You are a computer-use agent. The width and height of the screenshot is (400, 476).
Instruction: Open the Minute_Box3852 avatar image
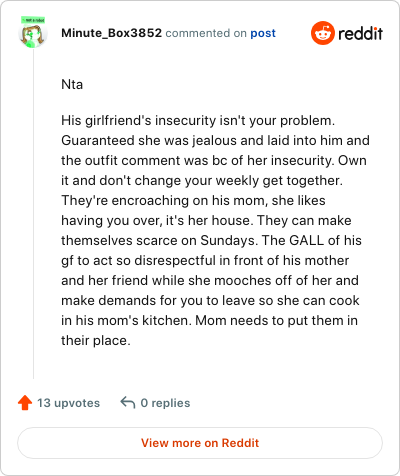pyautogui.click(x=33, y=35)
